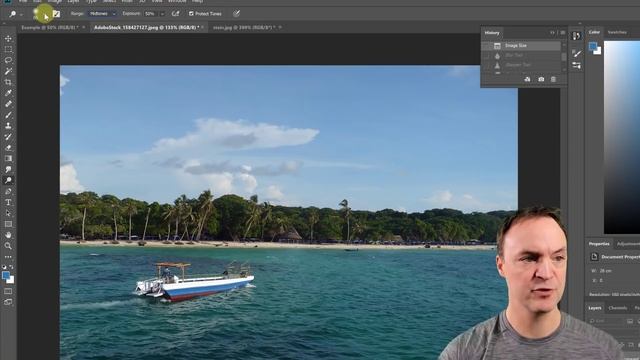The height and width of the screenshot is (360, 640).
Task: Select the Blur Tool history state
Action: [521, 55]
